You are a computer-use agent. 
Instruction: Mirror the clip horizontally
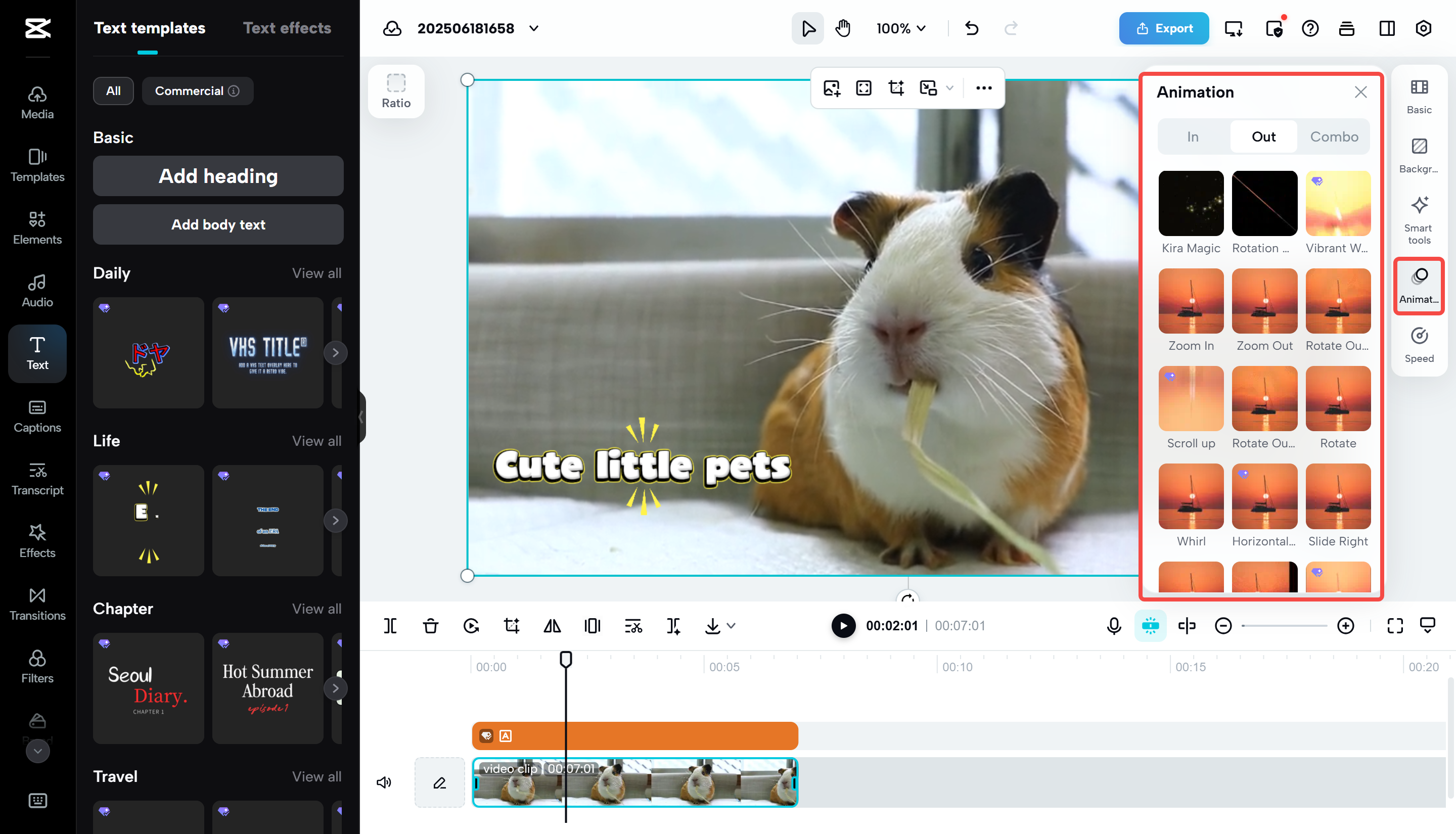pyautogui.click(x=552, y=626)
